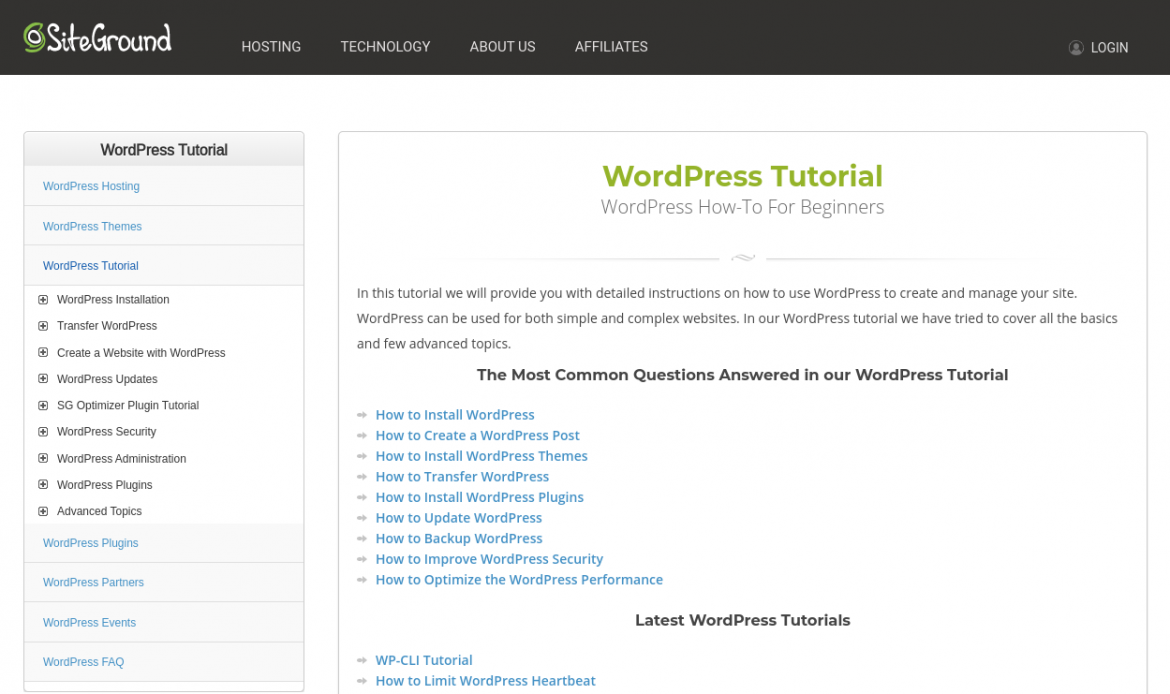Open How to Optimize the WordPress Performance

(x=519, y=580)
